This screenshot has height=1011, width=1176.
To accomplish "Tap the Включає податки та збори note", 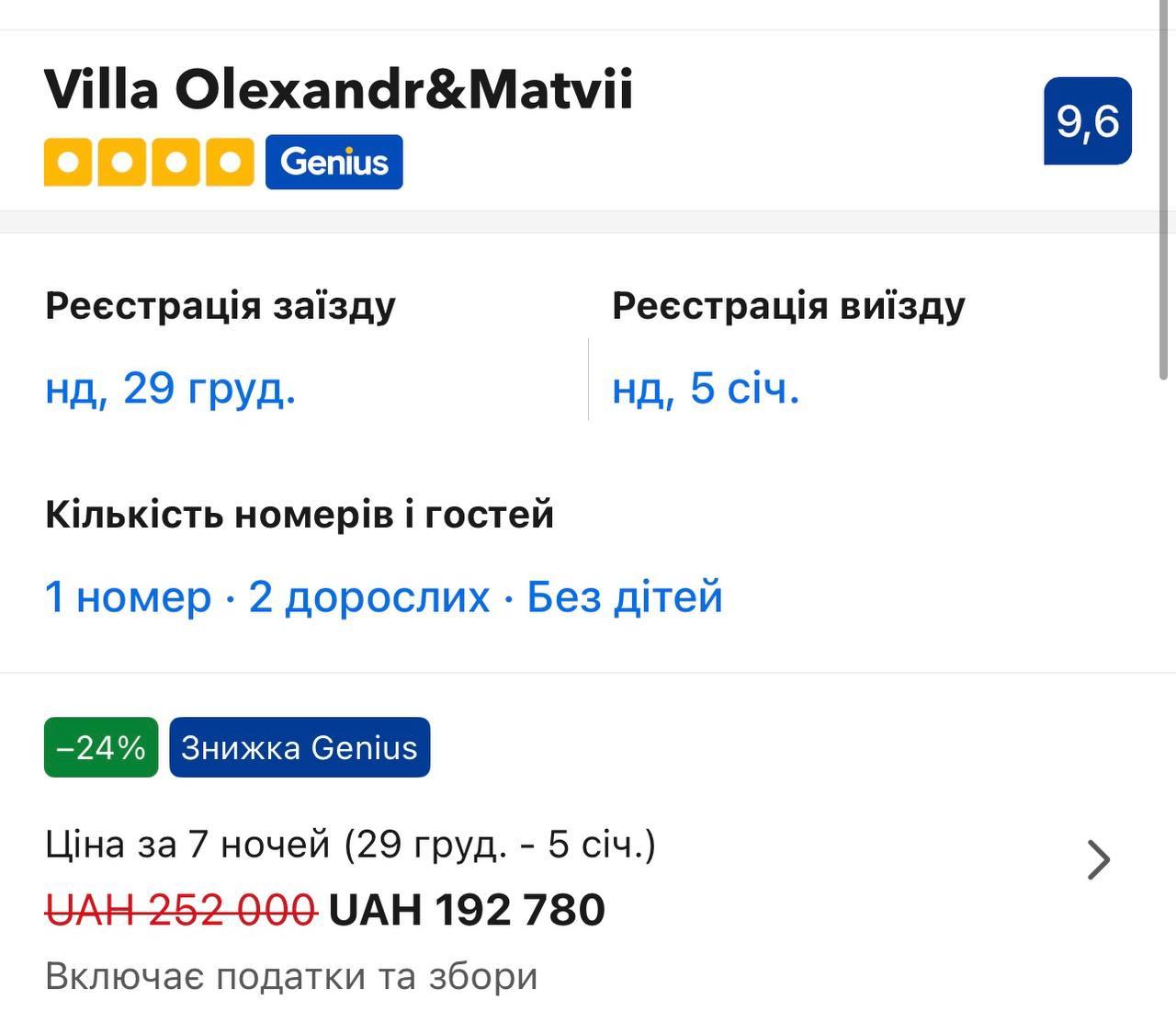I will click(291, 976).
